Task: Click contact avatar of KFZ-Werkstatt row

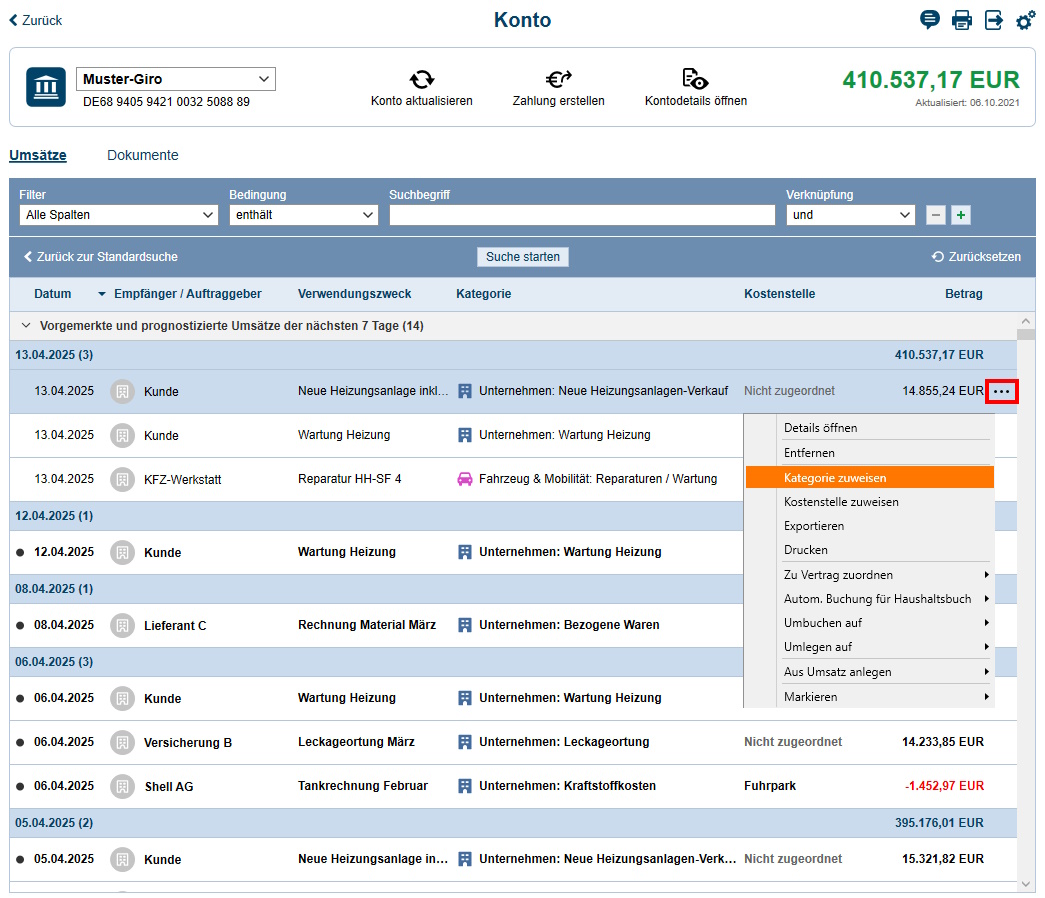Action: click(122, 479)
